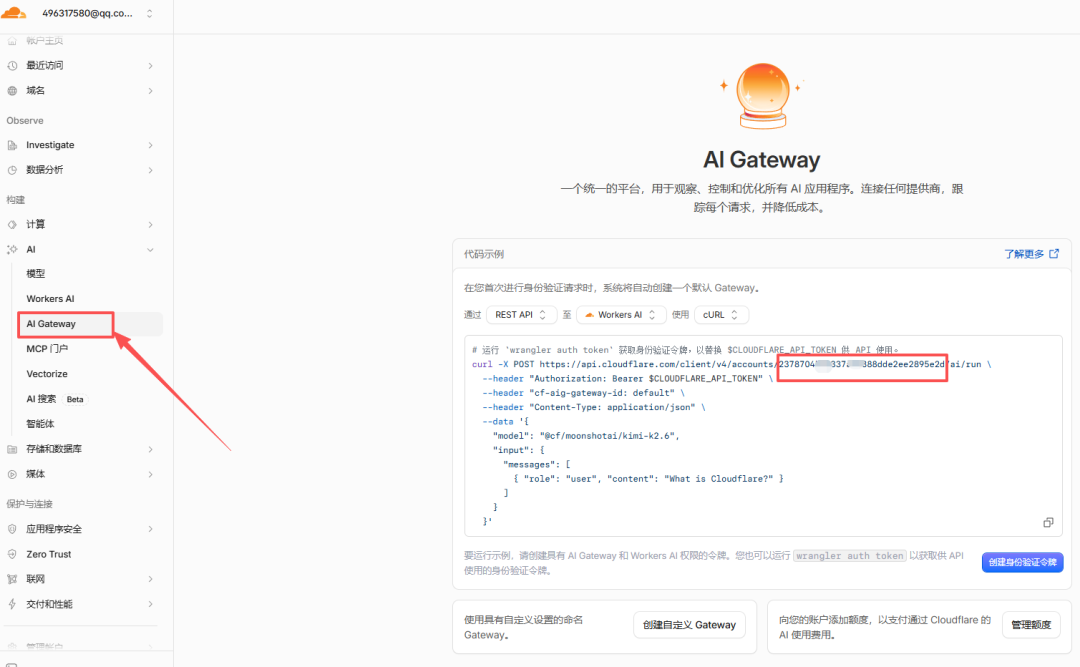Click the AI Gateway page title
1080x667 pixels.
[x=761, y=160]
